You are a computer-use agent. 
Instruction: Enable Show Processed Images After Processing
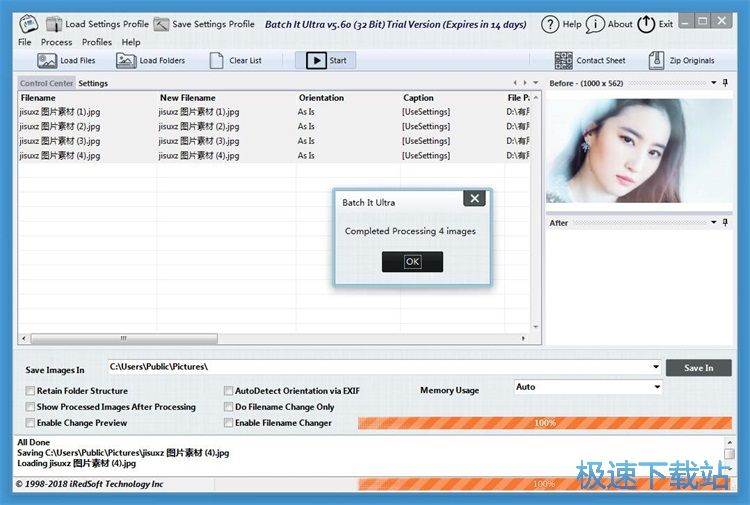(x=30, y=406)
